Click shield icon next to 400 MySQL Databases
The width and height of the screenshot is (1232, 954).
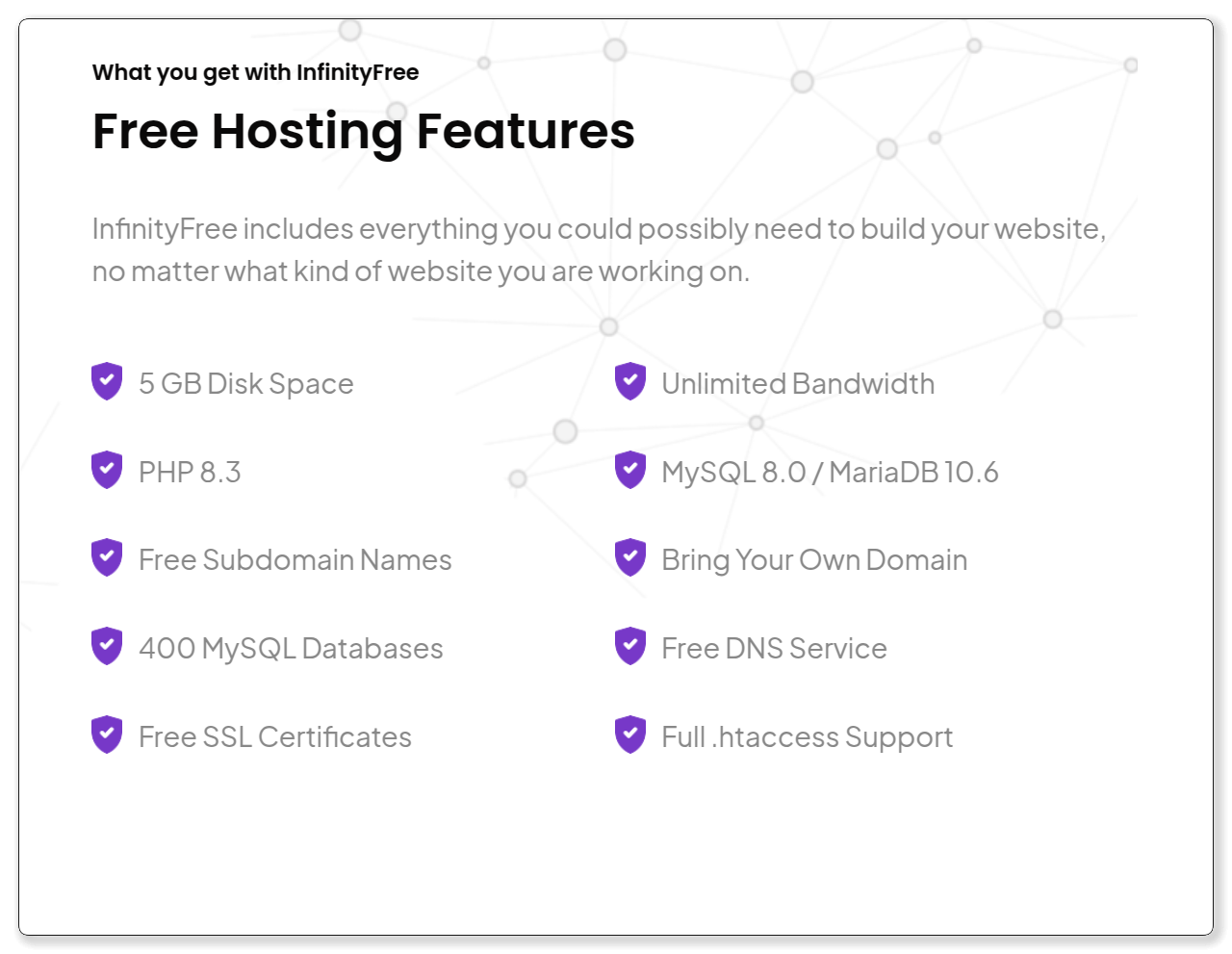107,646
